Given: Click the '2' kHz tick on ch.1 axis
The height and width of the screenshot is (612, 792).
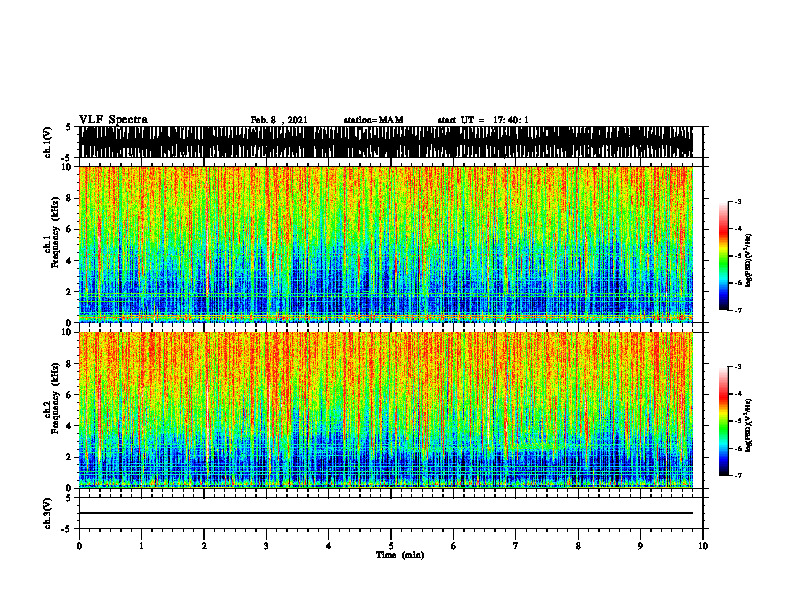Looking at the screenshot, I should click(70, 292).
